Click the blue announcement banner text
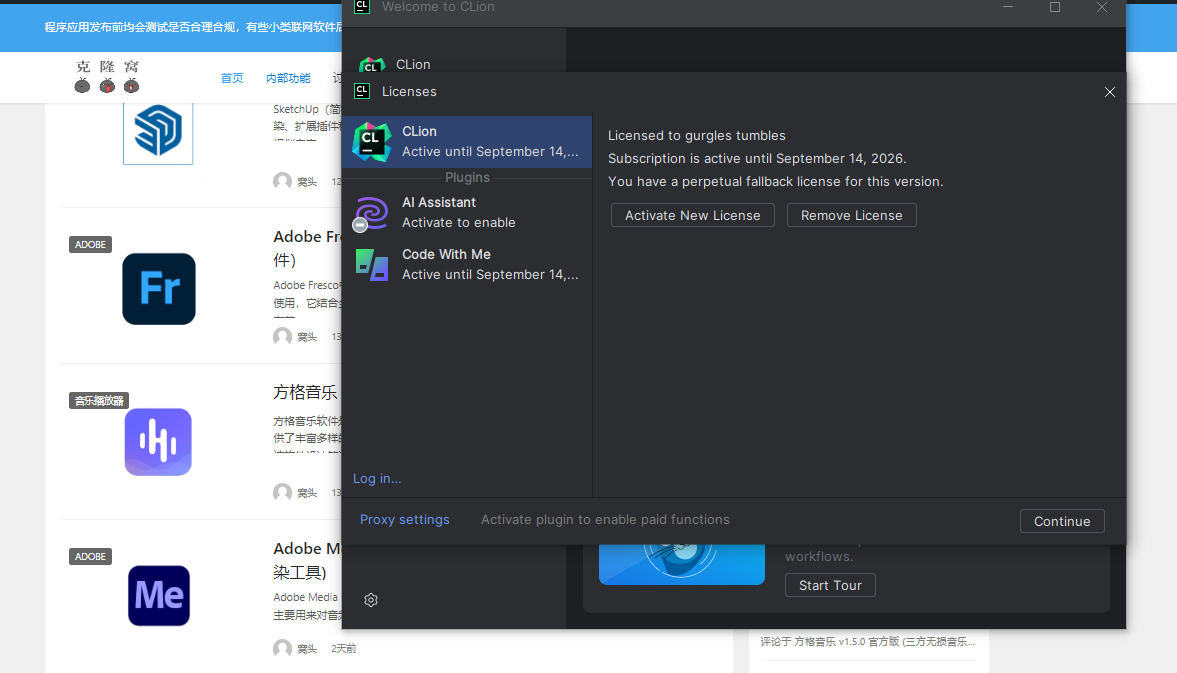1177x673 pixels. tap(193, 27)
